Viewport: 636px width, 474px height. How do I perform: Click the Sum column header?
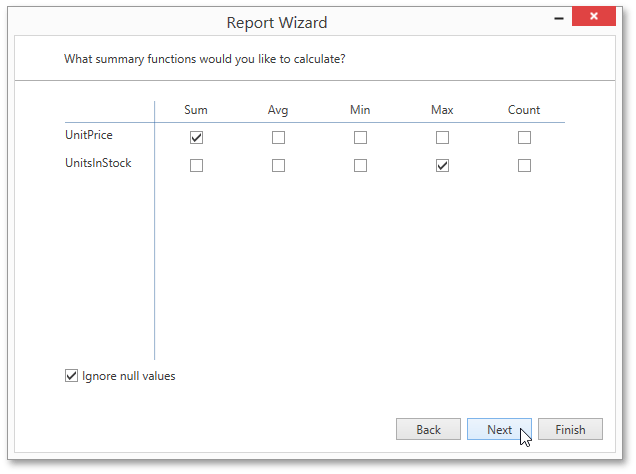click(196, 110)
